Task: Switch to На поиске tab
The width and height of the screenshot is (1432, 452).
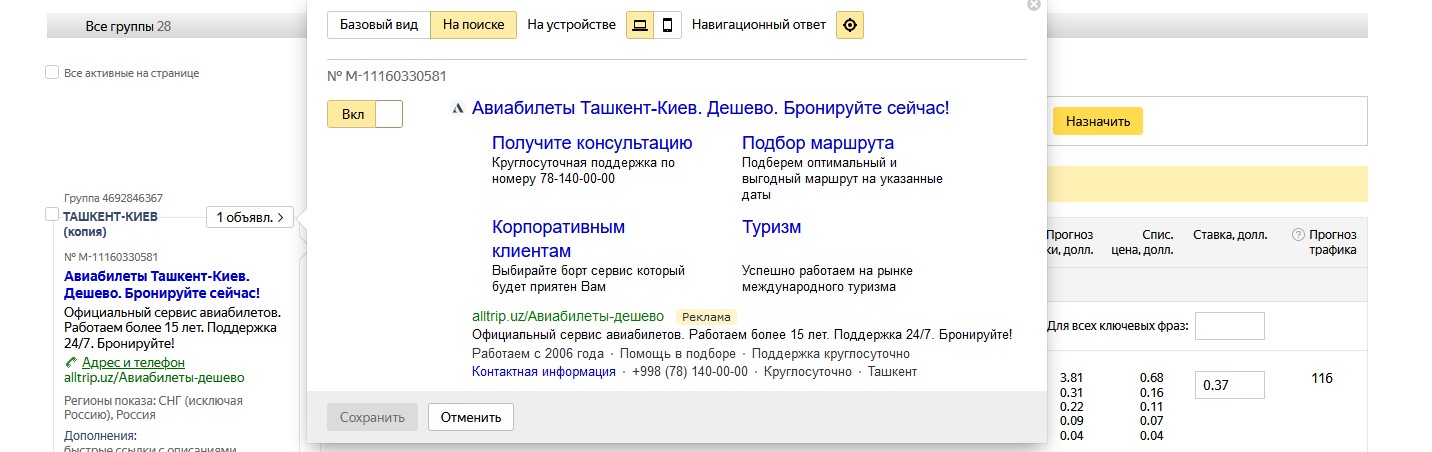Action: pos(474,25)
